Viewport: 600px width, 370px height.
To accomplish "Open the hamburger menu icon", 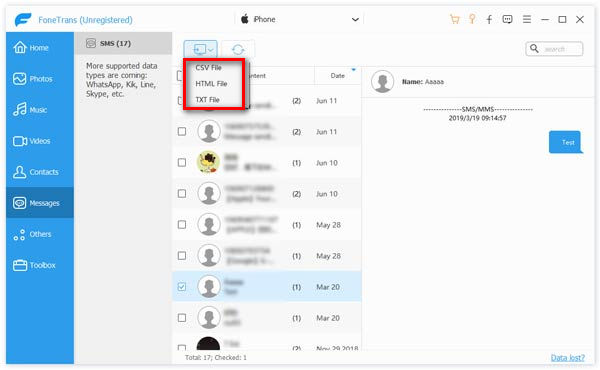I will tap(527, 19).
